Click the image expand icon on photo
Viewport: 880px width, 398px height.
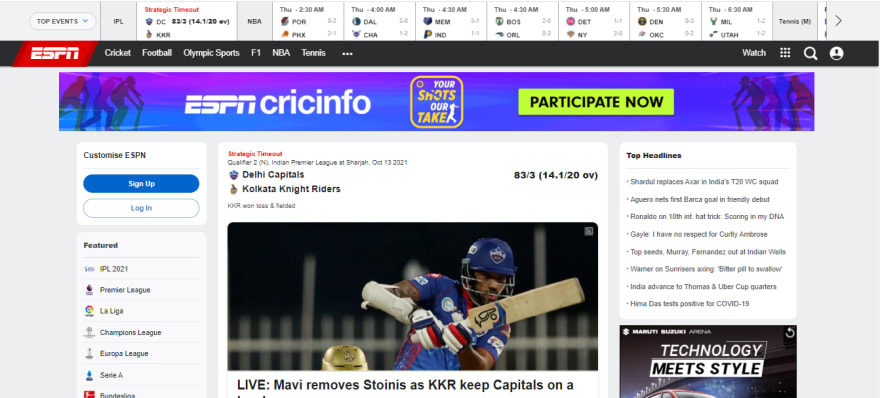pos(588,231)
